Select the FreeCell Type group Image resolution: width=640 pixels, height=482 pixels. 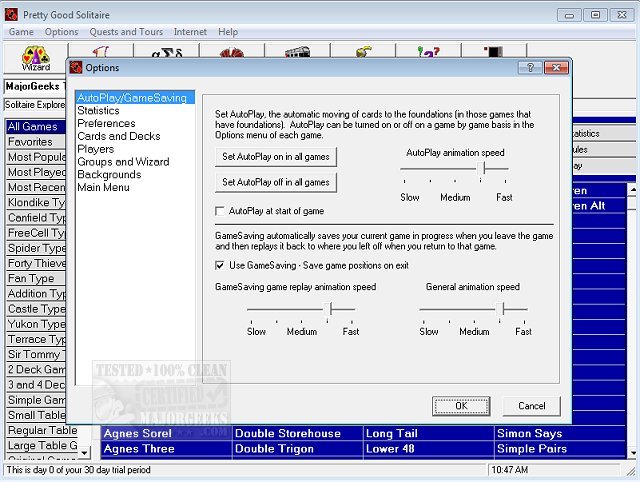pos(36,233)
